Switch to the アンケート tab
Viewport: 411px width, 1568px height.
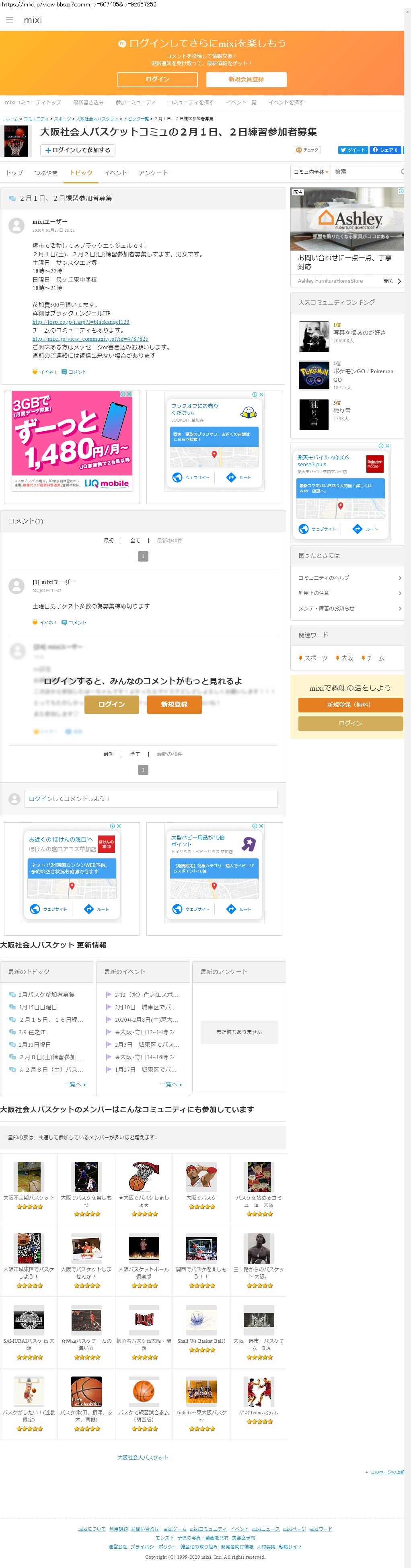click(x=153, y=173)
